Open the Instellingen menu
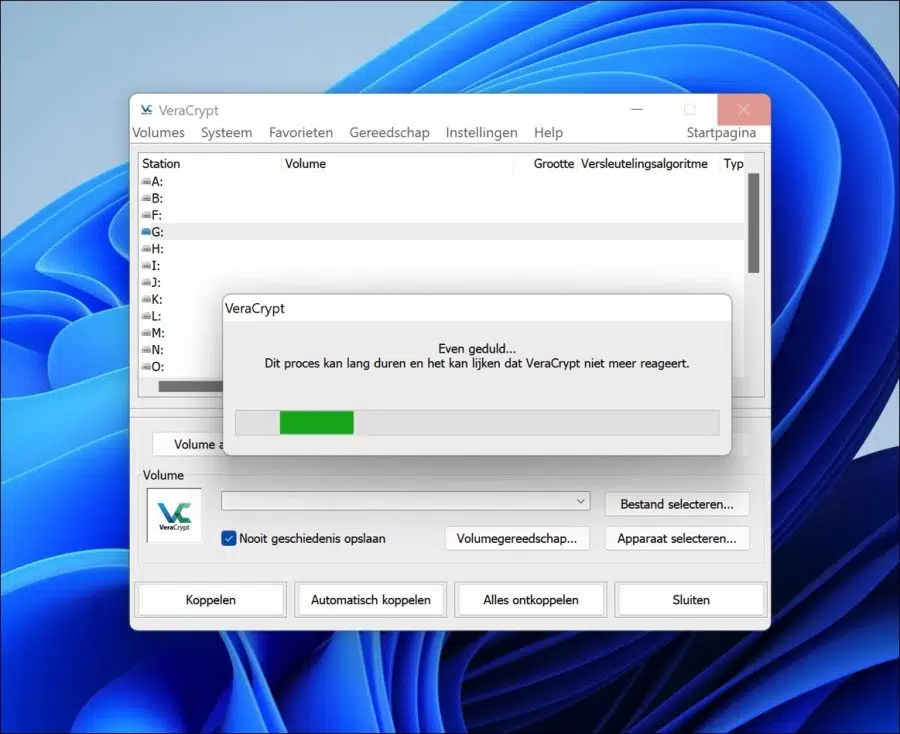 pos(482,133)
